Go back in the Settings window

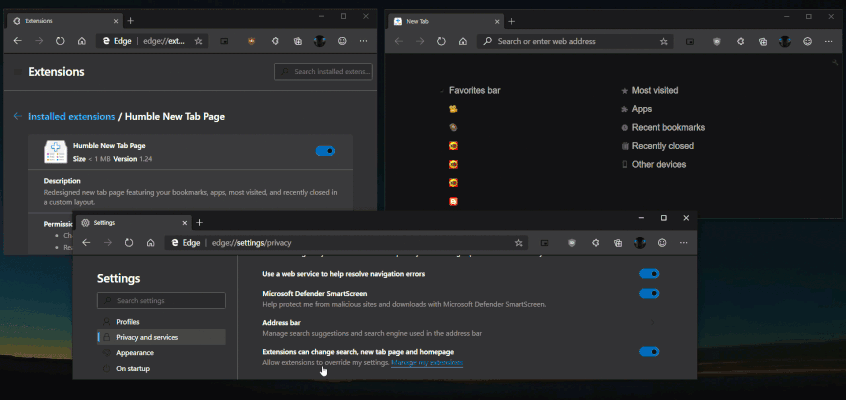(x=86, y=243)
